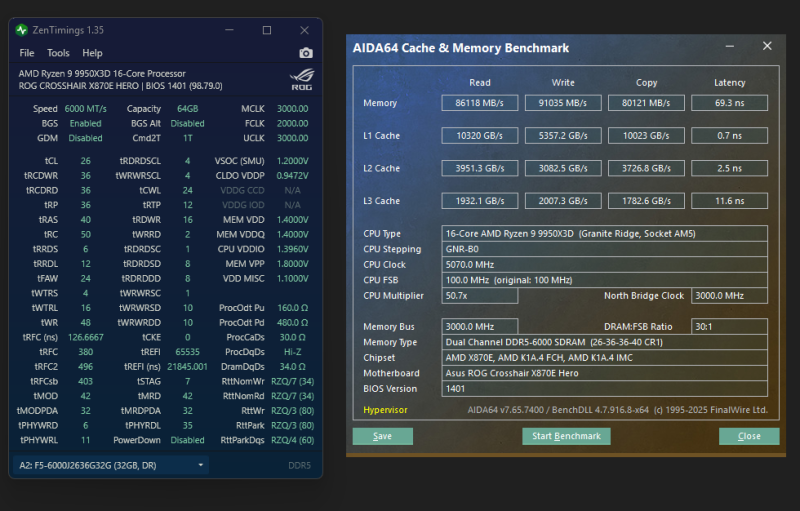This screenshot has width=800, height=511.
Task: Click Start Benchmark button
Action: (566, 436)
